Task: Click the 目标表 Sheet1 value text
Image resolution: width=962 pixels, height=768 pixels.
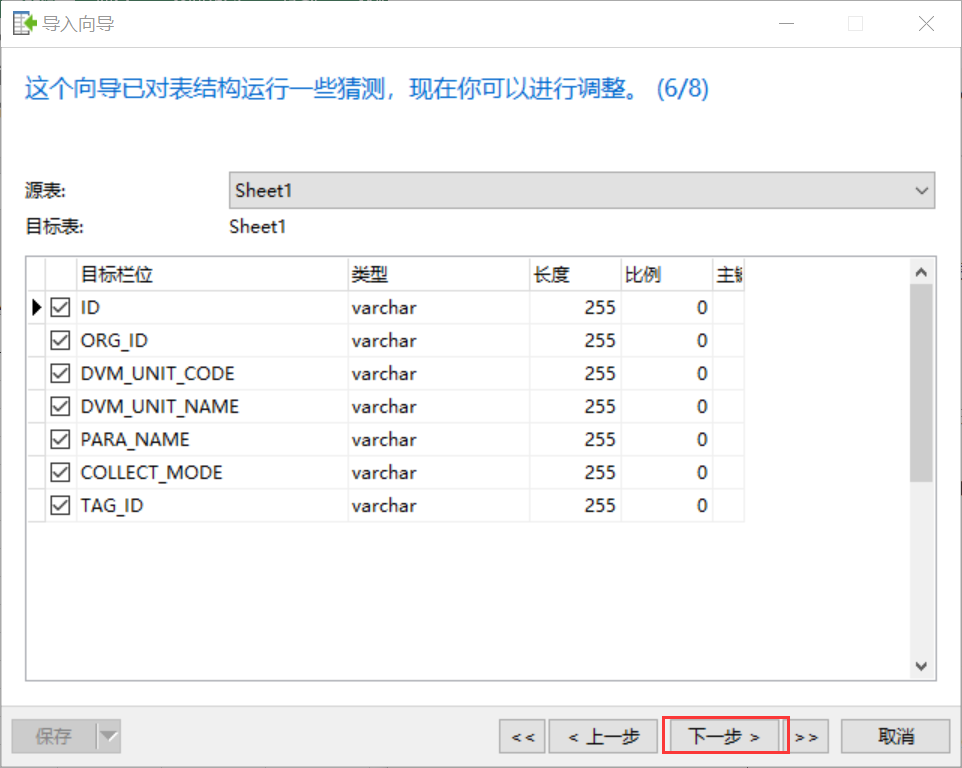Action: [x=258, y=226]
